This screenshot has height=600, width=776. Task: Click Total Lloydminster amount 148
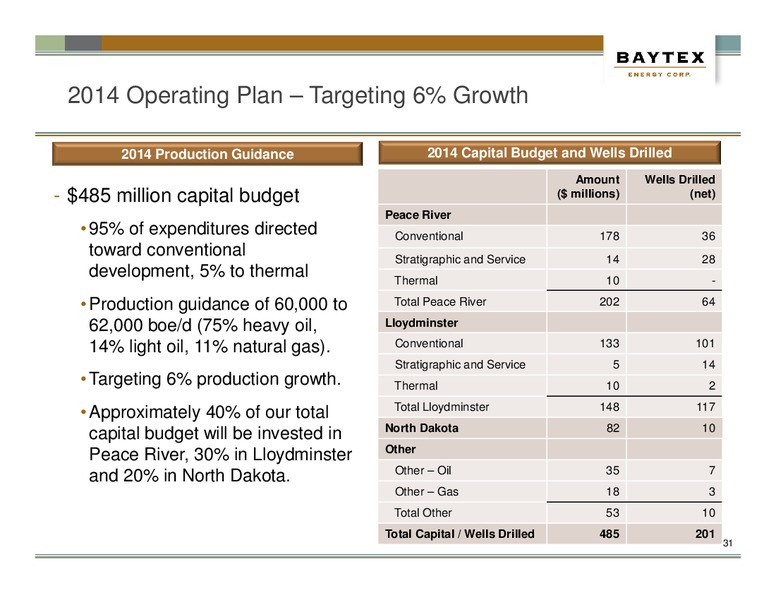pos(609,407)
